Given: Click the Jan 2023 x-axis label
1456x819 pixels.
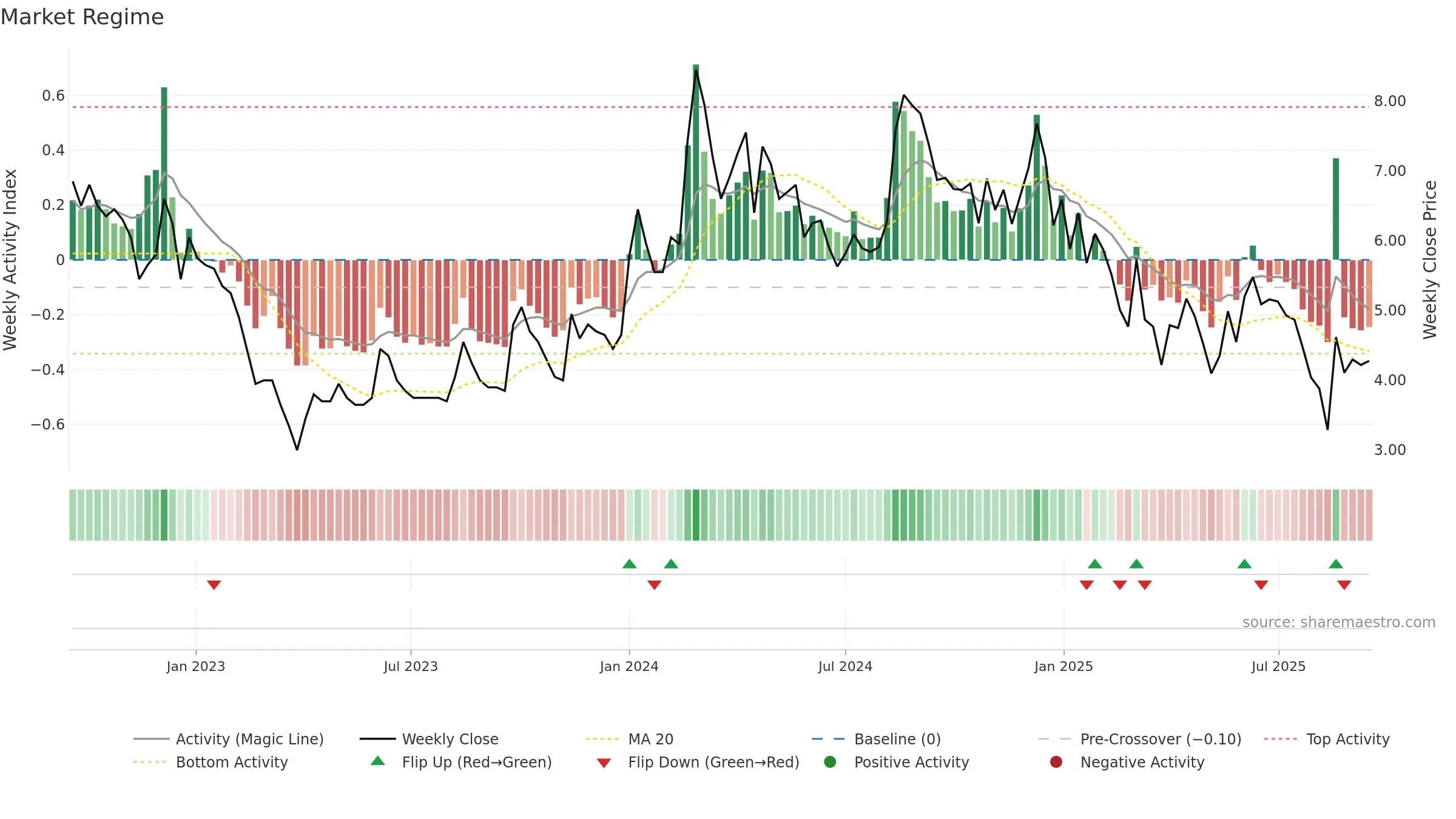Looking at the screenshot, I should [196, 666].
